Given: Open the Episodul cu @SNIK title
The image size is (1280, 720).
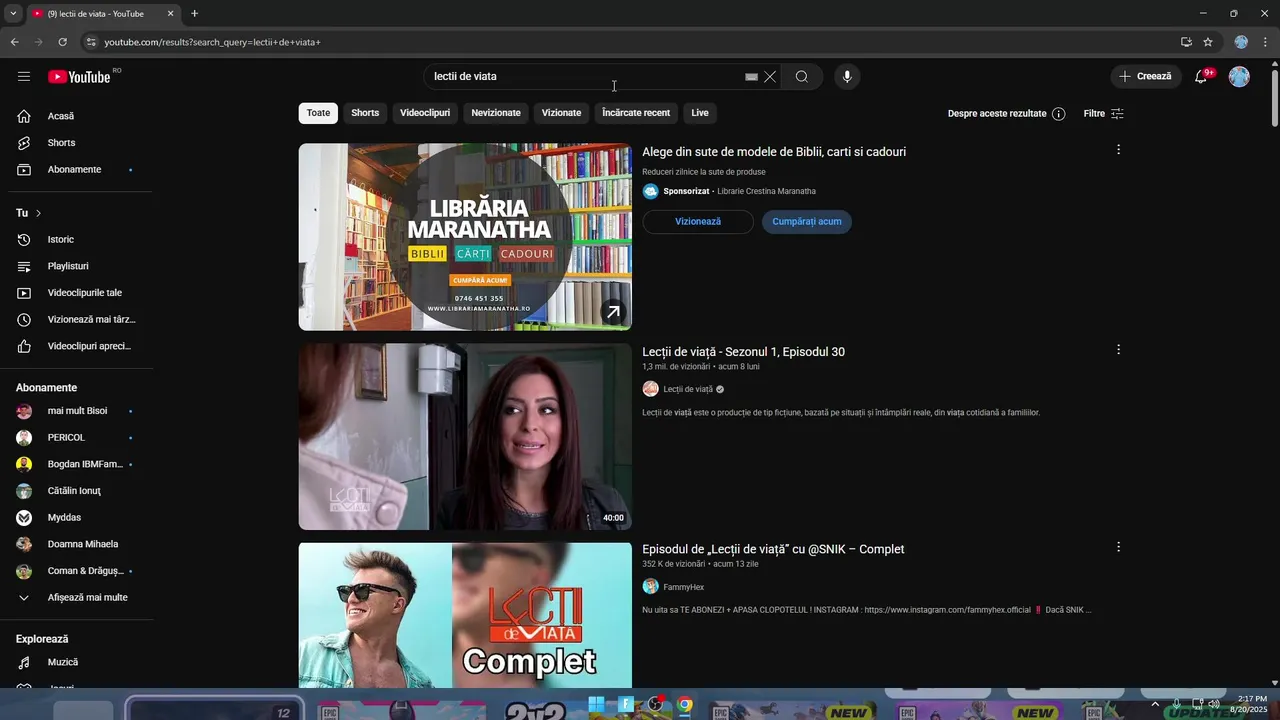Looking at the screenshot, I should (x=773, y=549).
